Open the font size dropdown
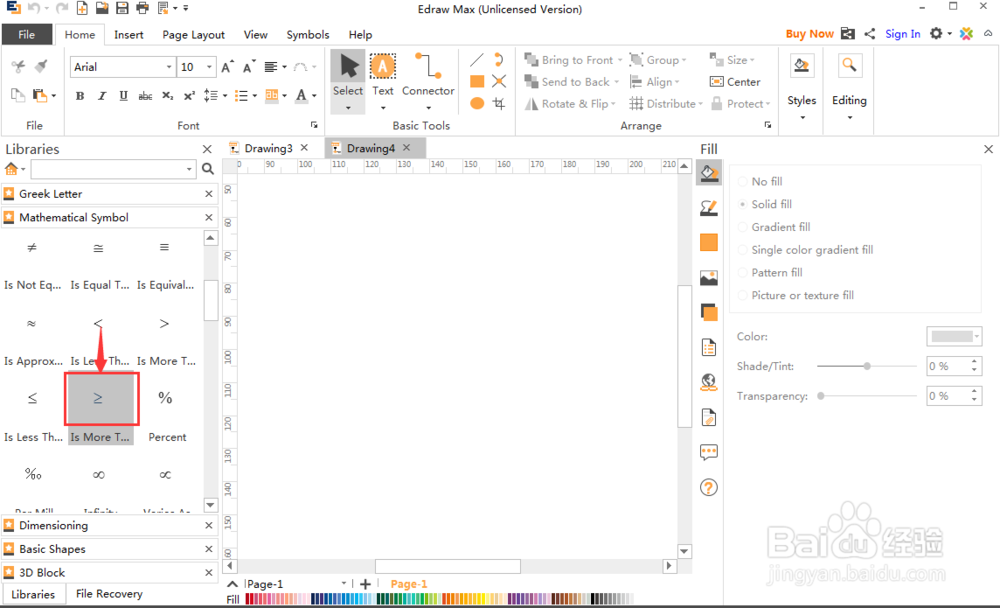Screen dimensions: 1000x608 pyautogui.click(x=209, y=67)
